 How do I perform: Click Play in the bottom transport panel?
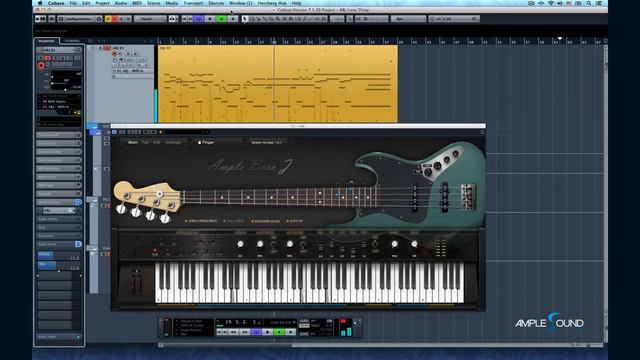(x=279, y=333)
